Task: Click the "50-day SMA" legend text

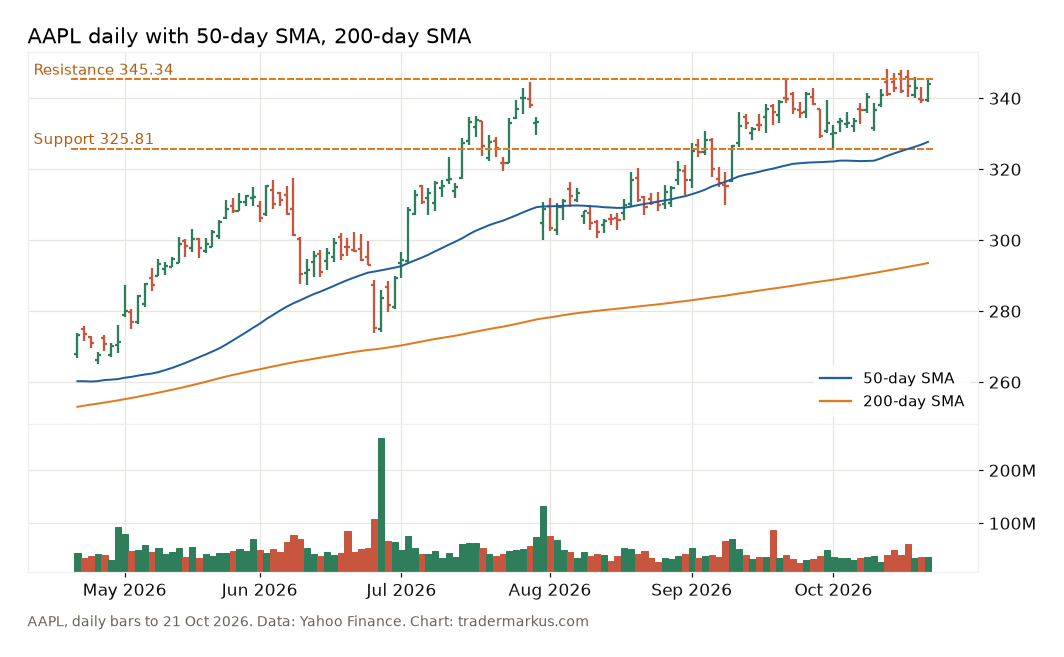Action: tap(909, 378)
